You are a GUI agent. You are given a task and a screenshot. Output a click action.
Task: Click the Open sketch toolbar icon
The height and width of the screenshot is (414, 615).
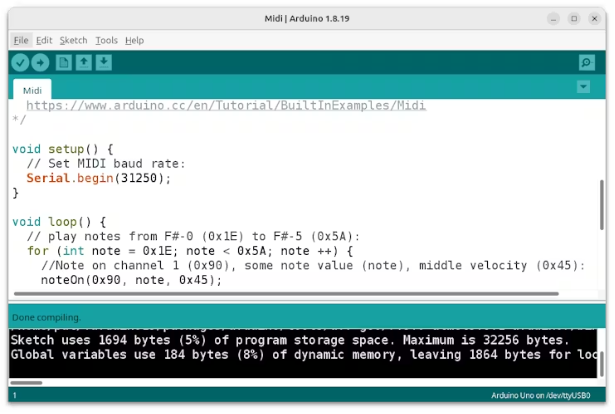click(84, 63)
